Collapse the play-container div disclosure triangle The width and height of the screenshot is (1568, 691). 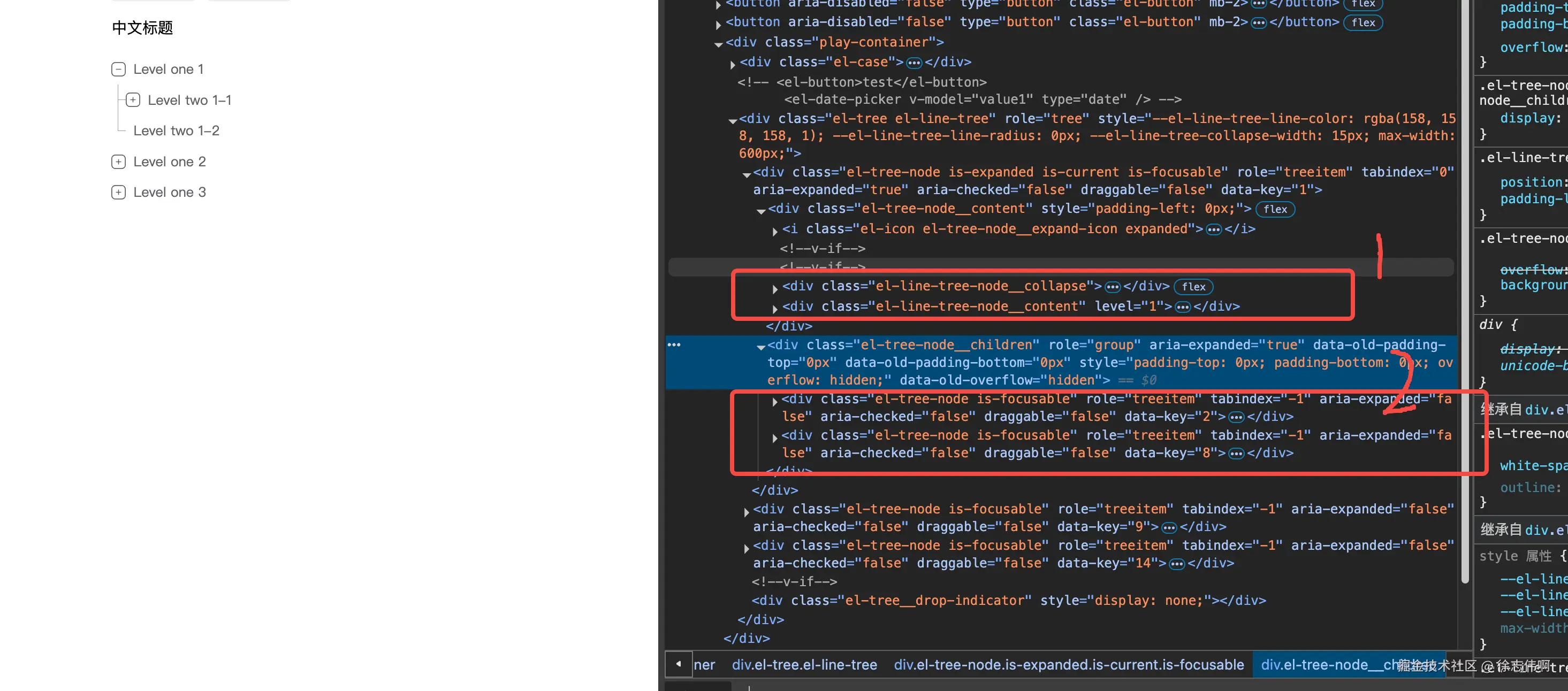718,43
